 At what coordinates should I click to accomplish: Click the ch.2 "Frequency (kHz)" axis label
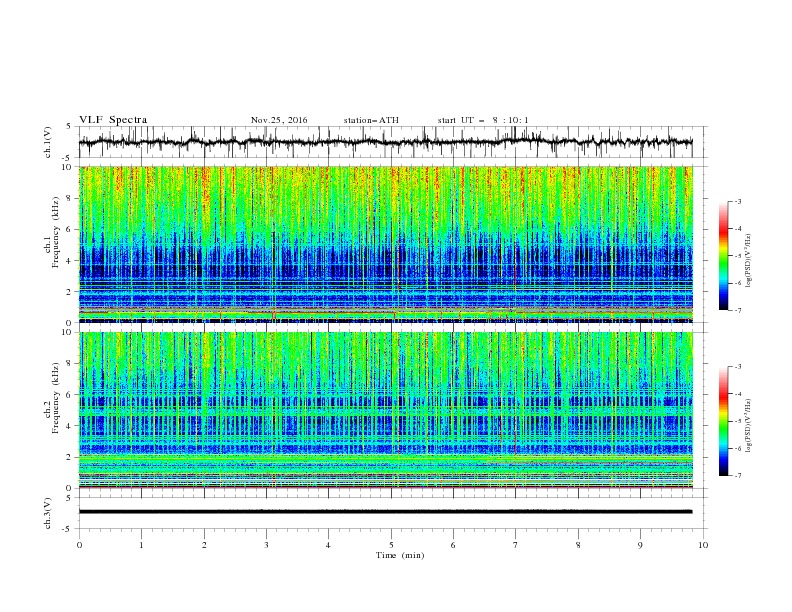[x=56, y=398]
